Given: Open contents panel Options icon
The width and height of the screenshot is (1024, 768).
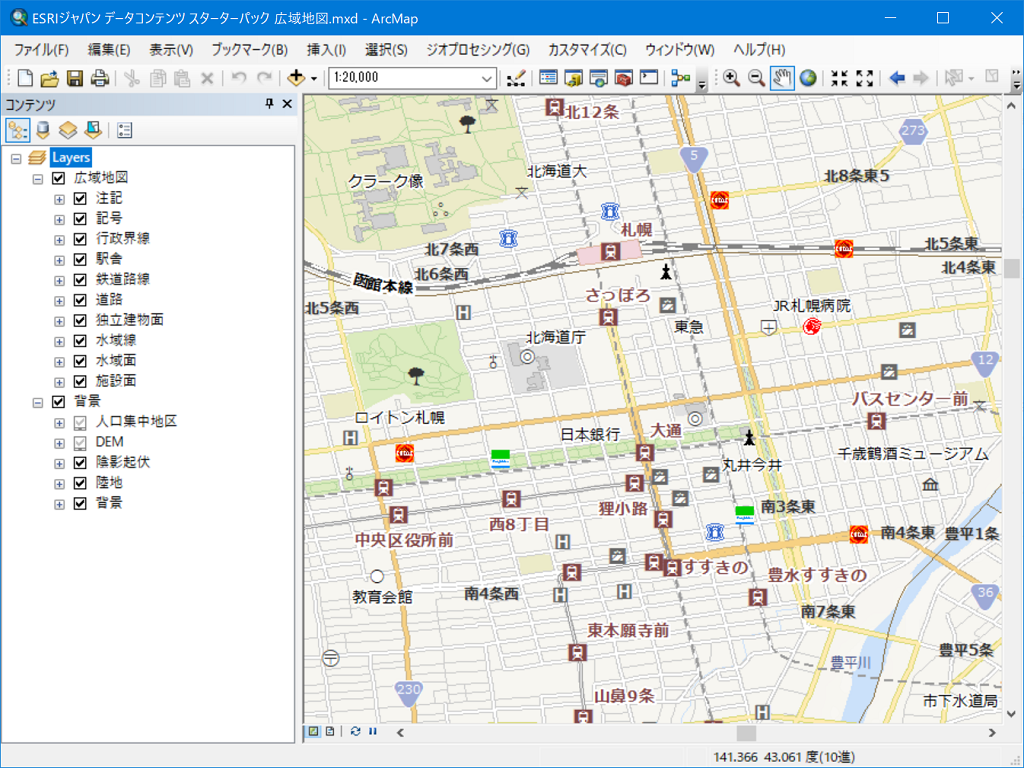Looking at the screenshot, I should point(124,131).
